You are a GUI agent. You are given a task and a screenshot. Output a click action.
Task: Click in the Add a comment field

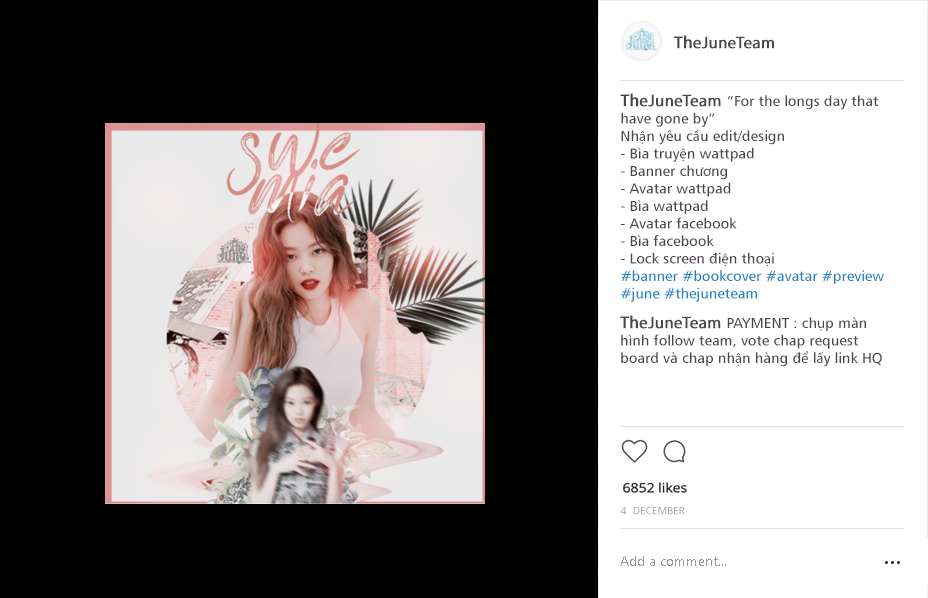click(x=746, y=561)
